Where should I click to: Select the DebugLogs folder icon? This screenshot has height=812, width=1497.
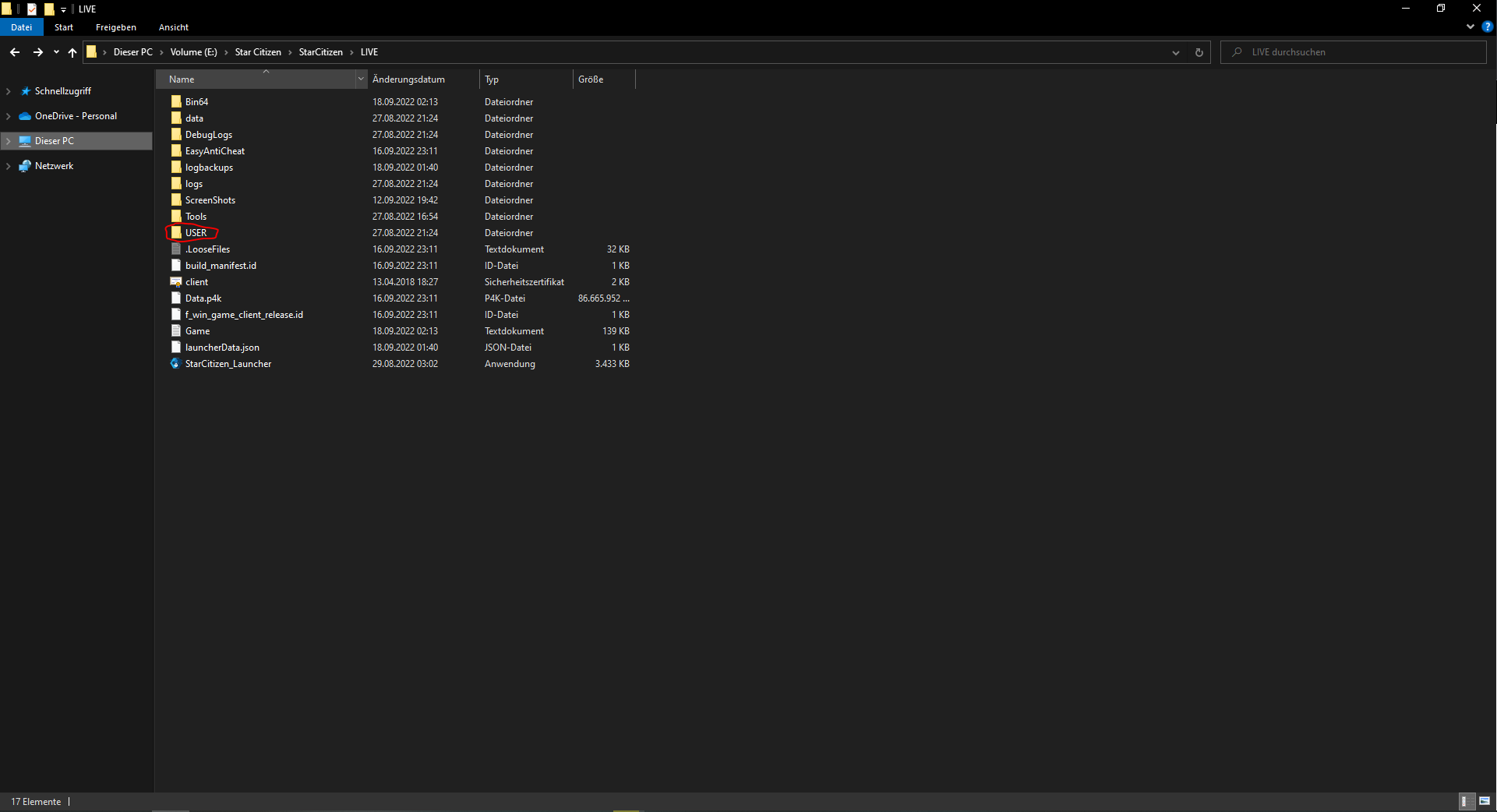[176, 134]
